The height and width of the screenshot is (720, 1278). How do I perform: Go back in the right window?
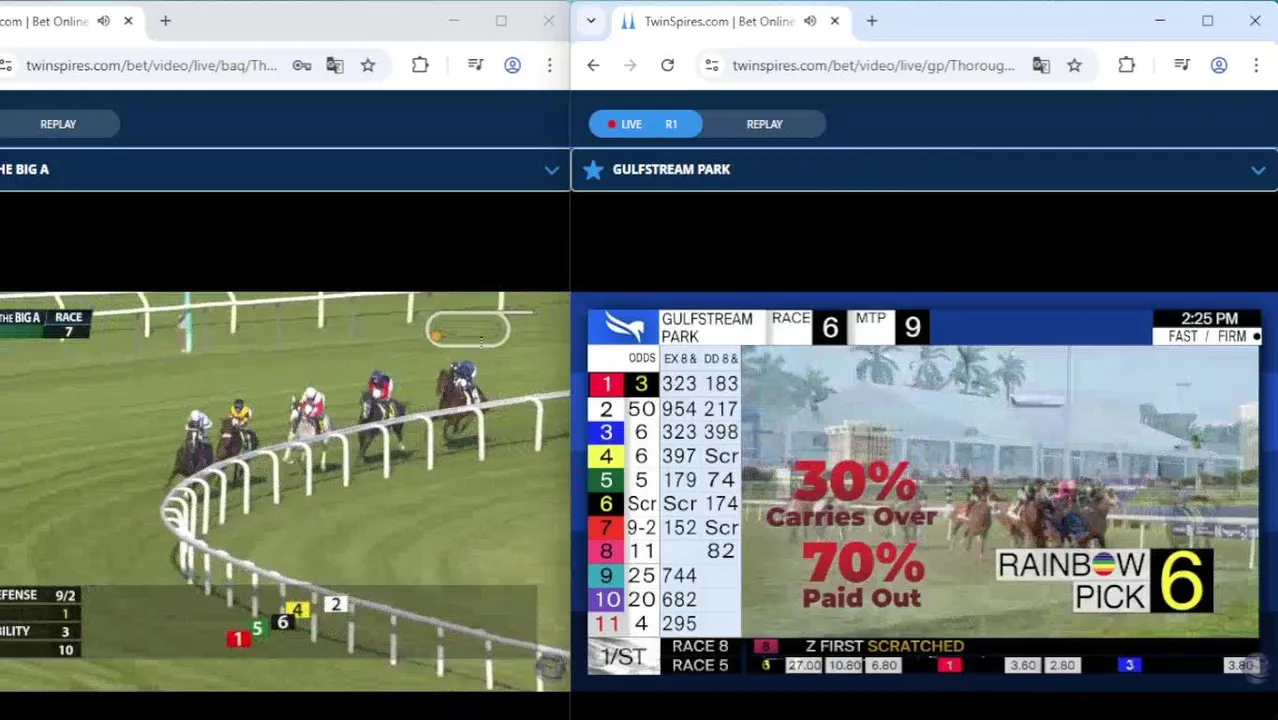[593, 65]
